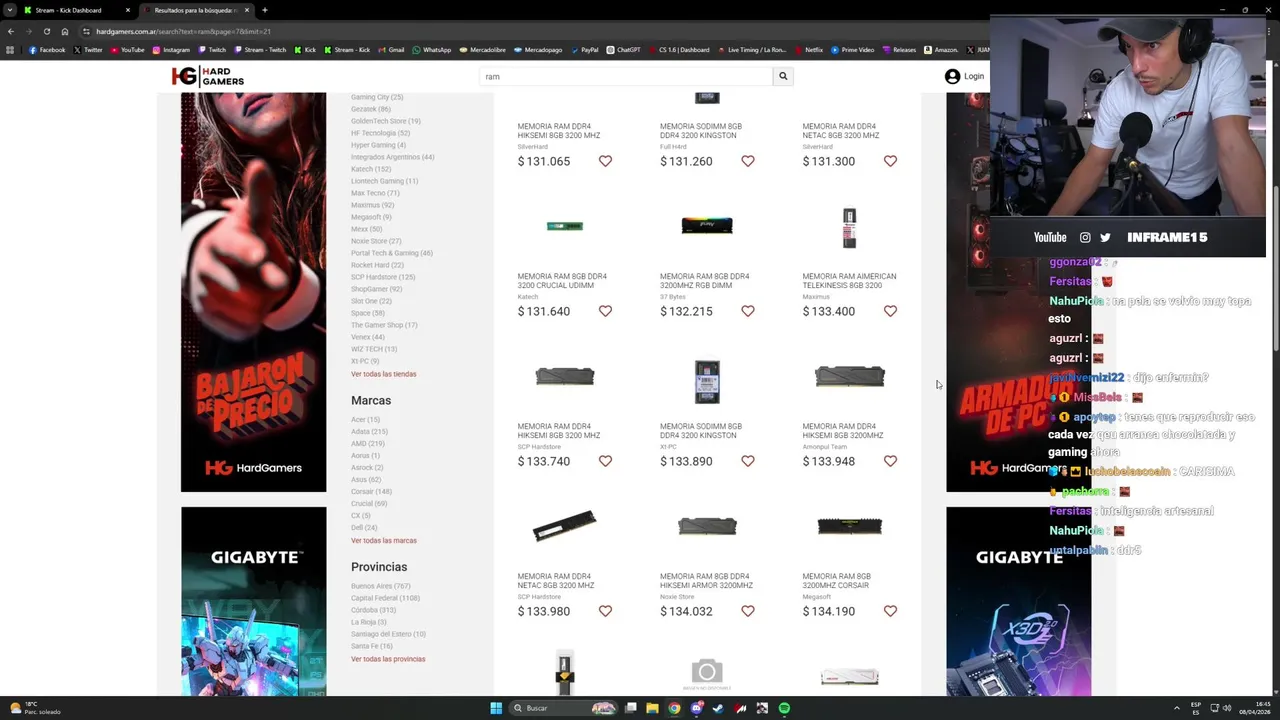Favorite the $133.980 Netac RAM

point(605,611)
